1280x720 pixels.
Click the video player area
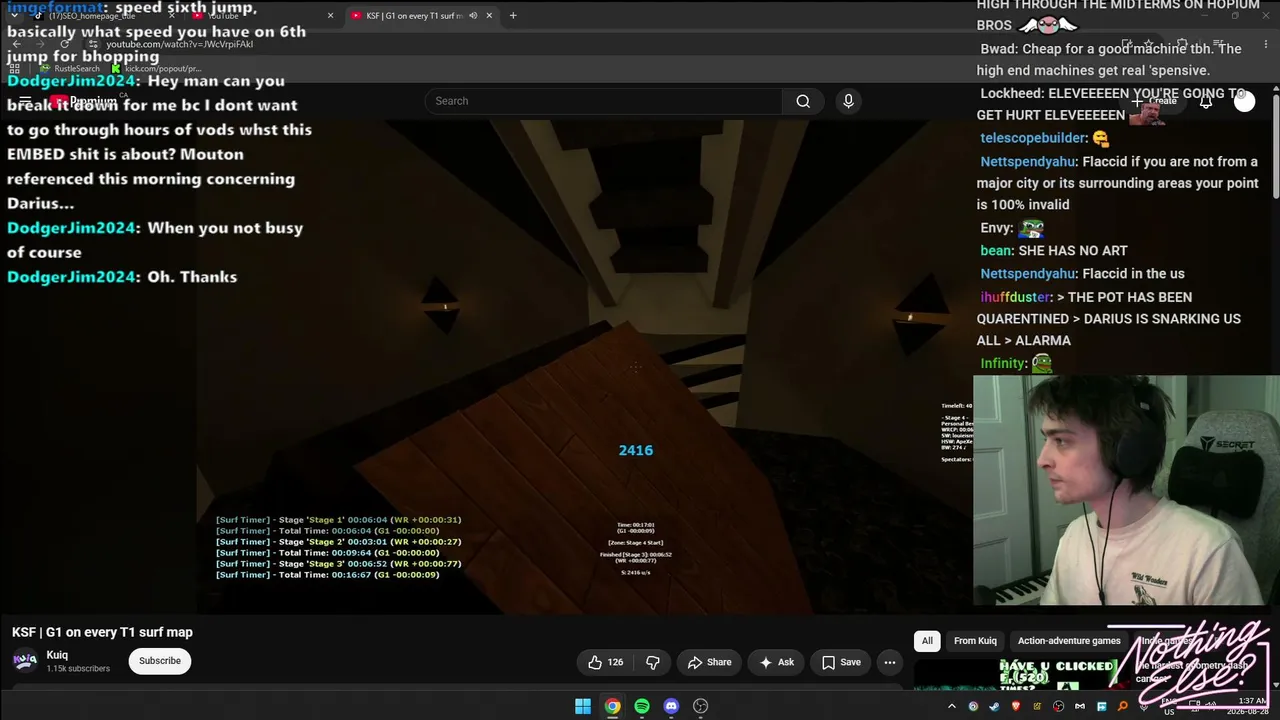click(x=584, y=367)
